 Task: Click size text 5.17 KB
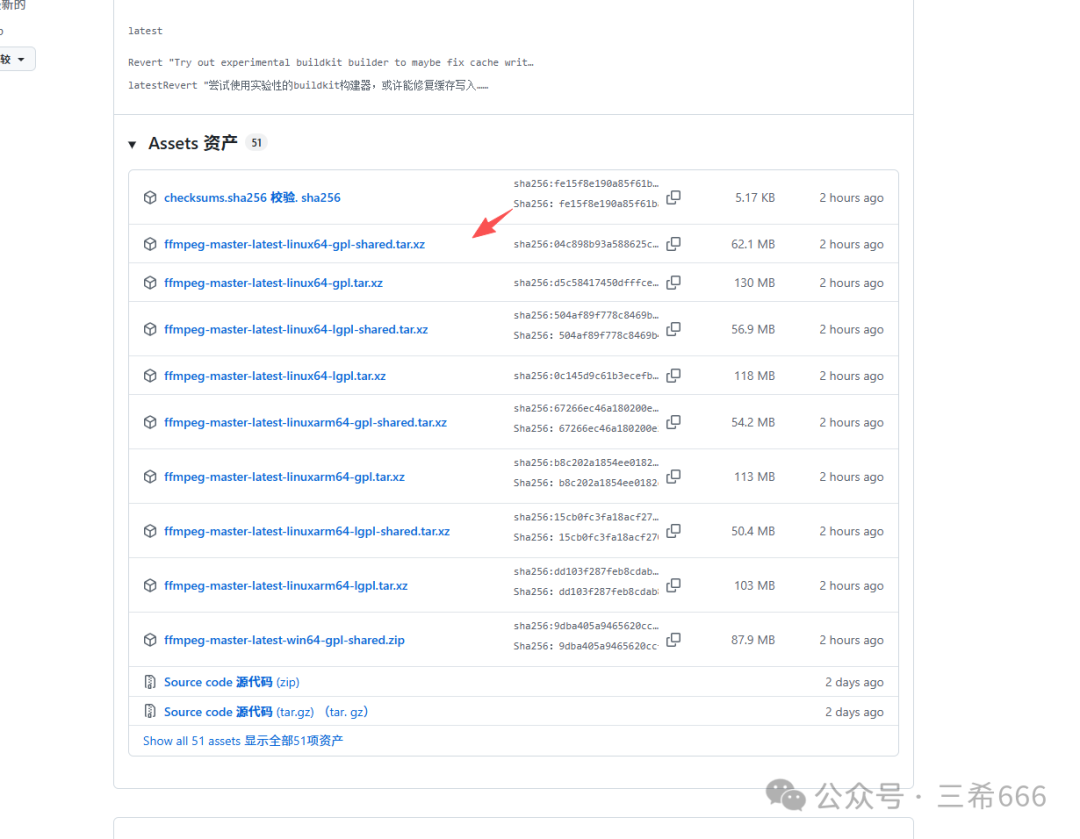[x=755, y=198]
